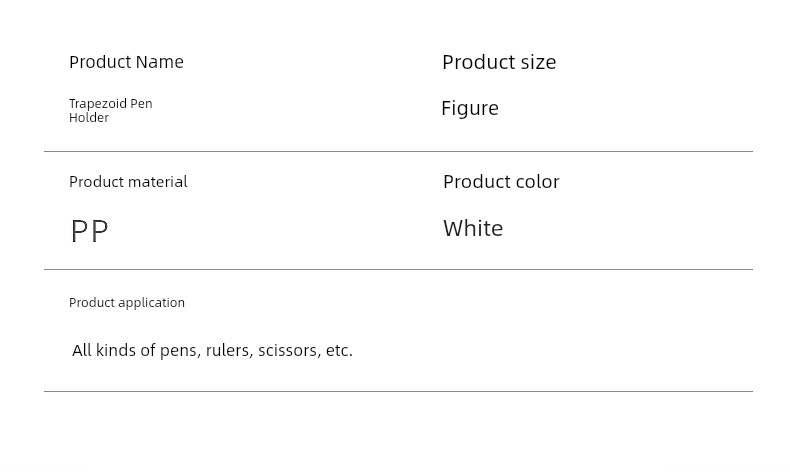Click the Product application label

126,303
